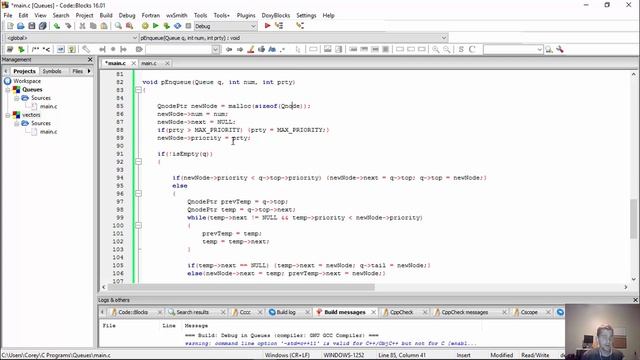Click the wrench options icon right of the search box
Screen dimensions: 640x360
coord(560,49)
